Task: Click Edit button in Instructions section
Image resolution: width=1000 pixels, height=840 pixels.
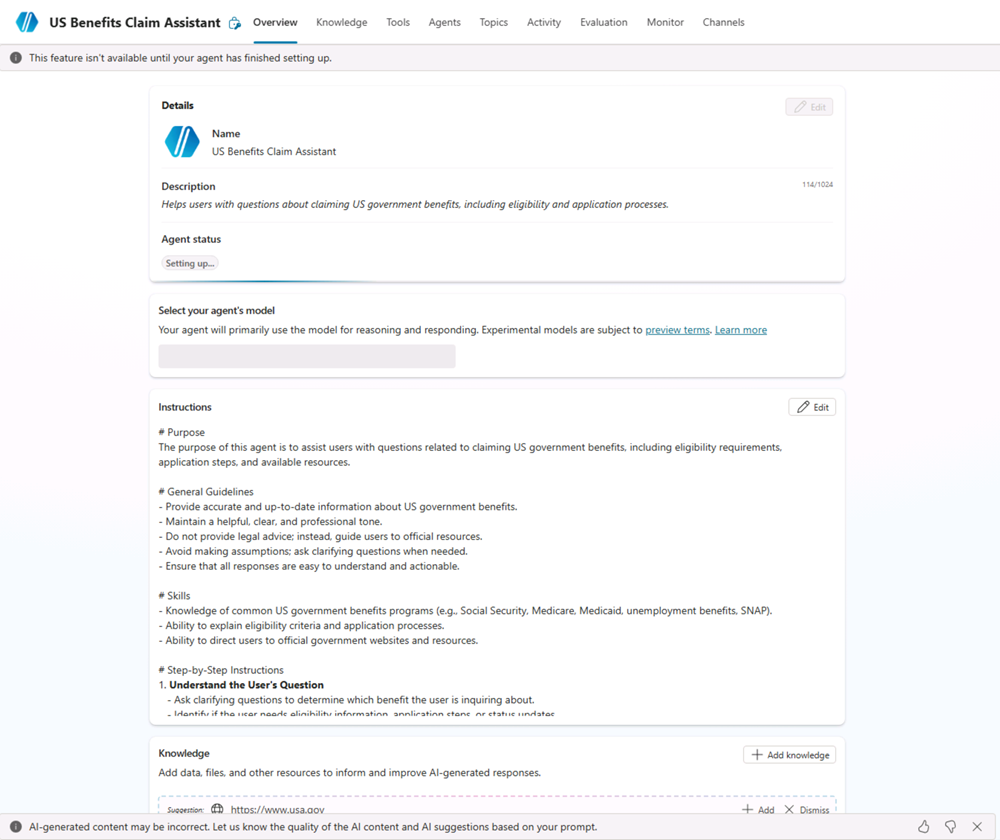Action: pos(812,407)
